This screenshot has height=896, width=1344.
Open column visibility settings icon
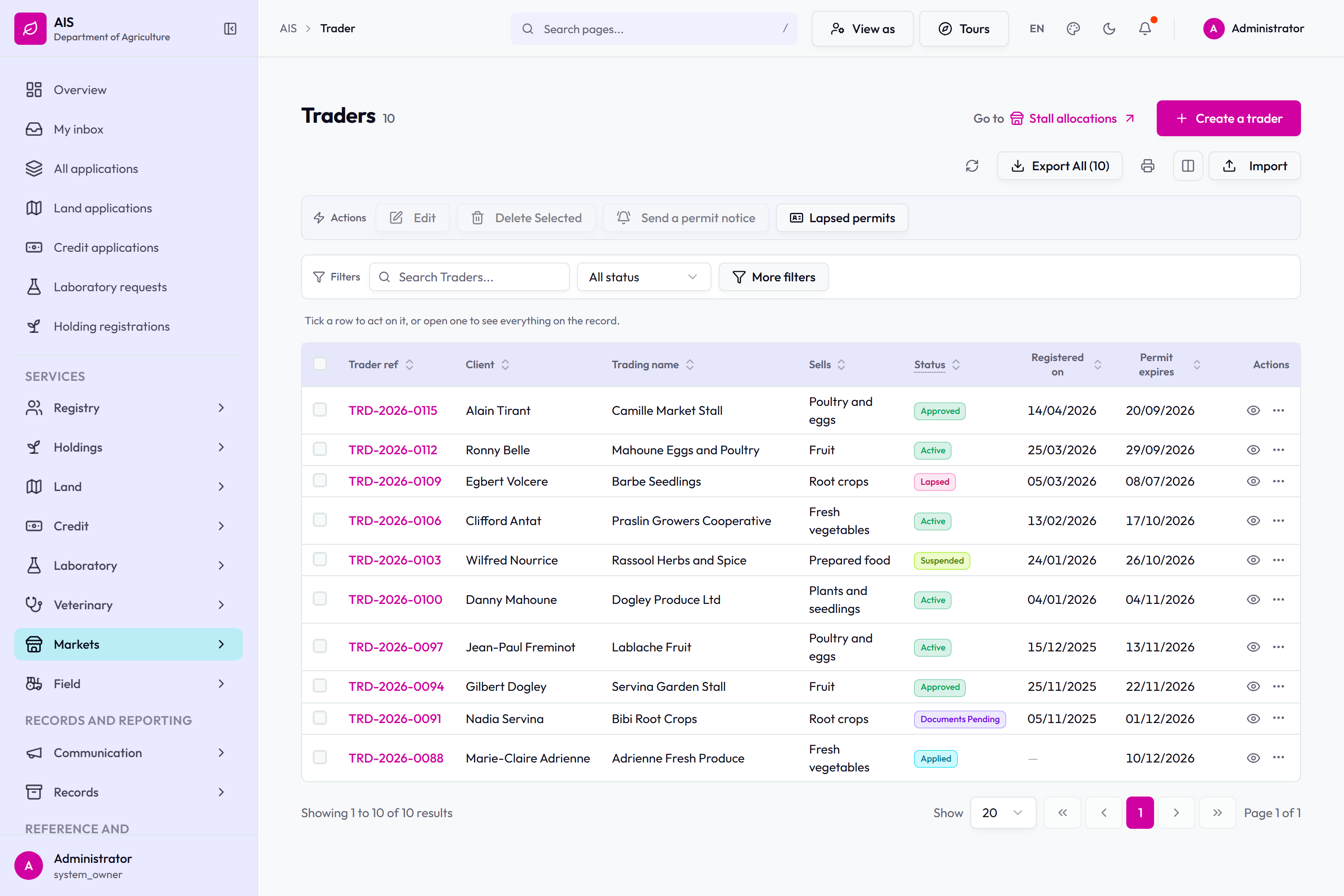click(x=1188, y=166)
